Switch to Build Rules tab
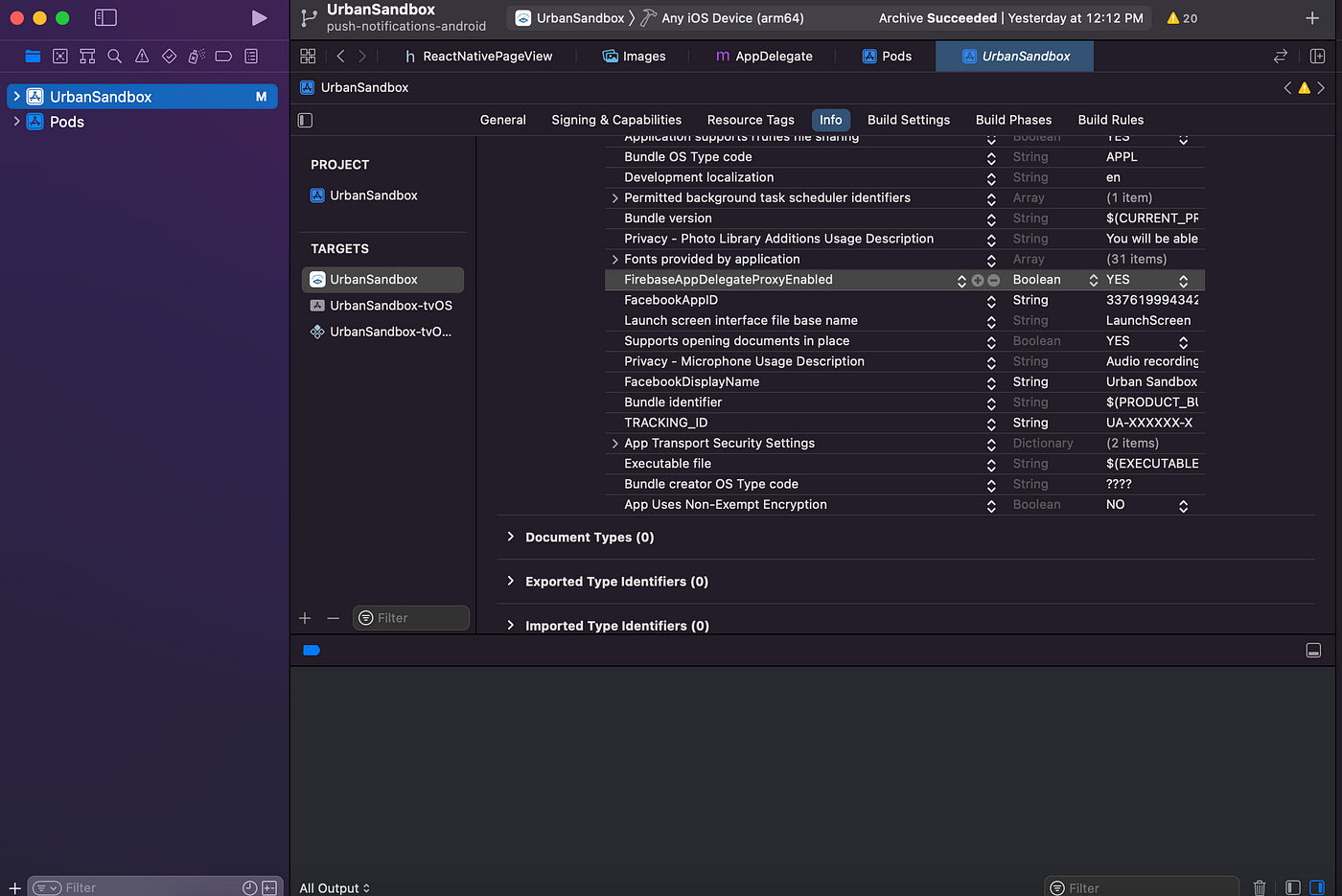The height and width of the screenshot is (896, 1342). coord(1110,120)
